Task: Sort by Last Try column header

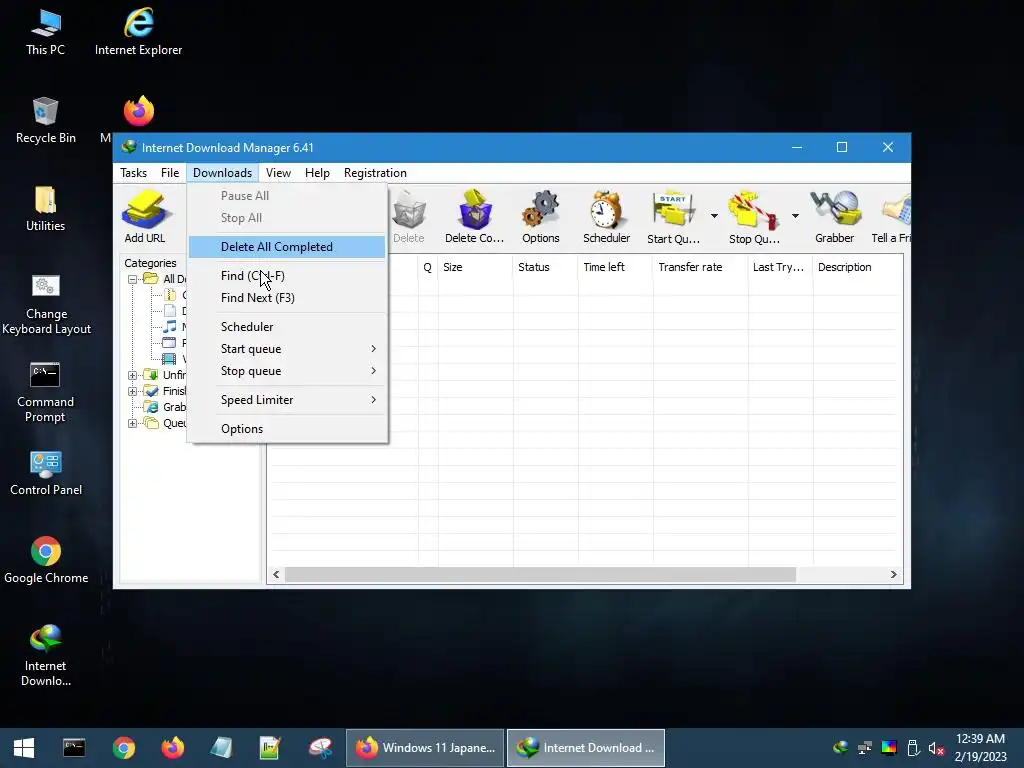Action: click(x=780, y=267)
